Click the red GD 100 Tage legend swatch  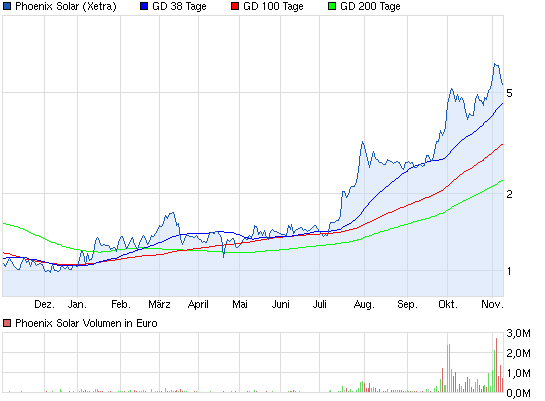(235, 6)
